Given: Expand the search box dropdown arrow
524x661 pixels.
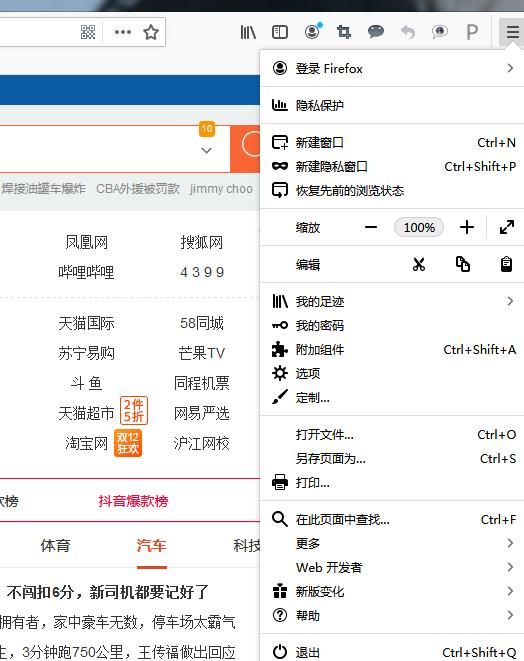Looking at the screenshot, I should (x=206, y=150).
